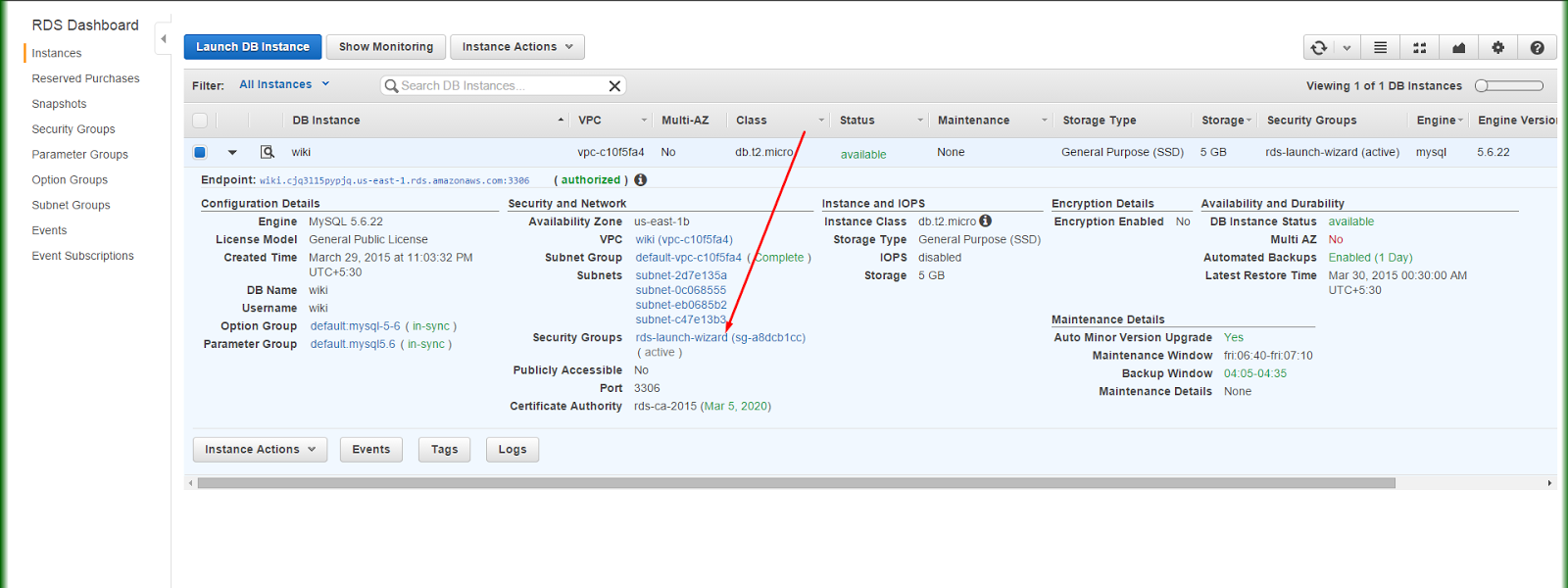Image resolution: width=1568 pixels, height=588 pixels.
Task: Switch to the grid tile view icon
Action: click(x=1419, y=47)
